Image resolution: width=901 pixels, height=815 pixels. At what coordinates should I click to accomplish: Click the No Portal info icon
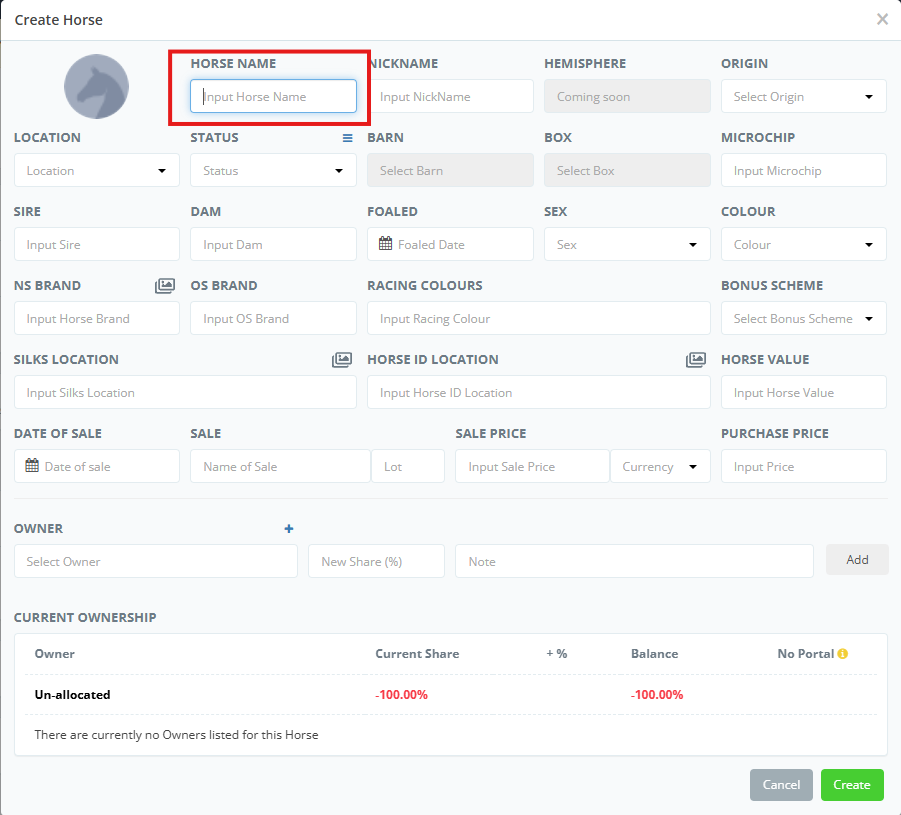coord(843,654)
